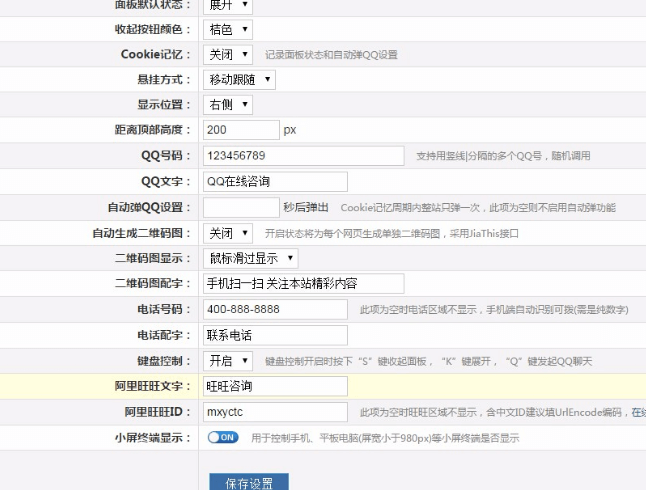Expand the Cookie记忆 dropdown
Image resolution: width=646 pixels, height=490 pixels.
[x=227, y=55]
